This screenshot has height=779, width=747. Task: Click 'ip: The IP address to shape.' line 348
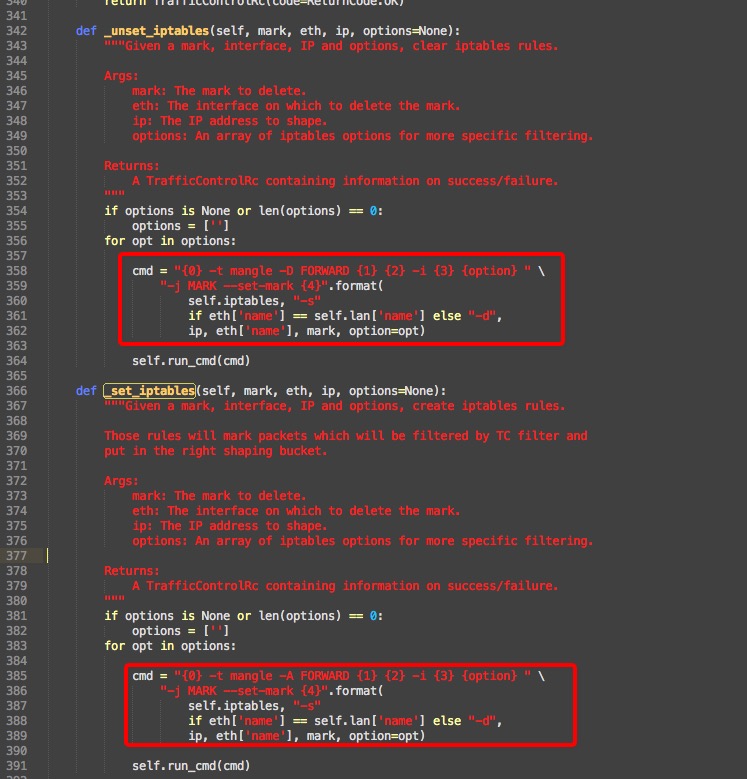[x=229, y=121]
